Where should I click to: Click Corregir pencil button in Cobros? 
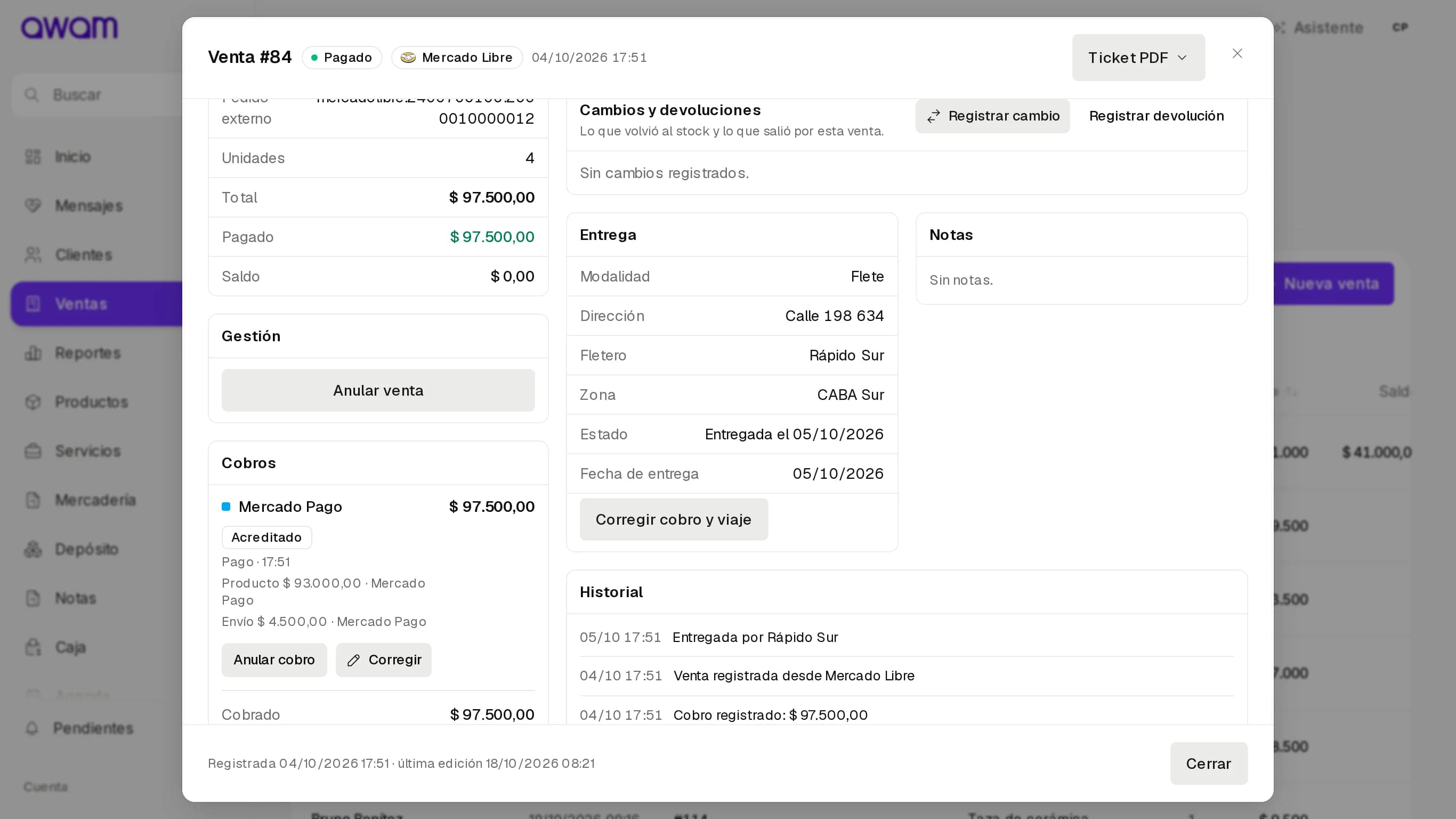pos(384,660)
